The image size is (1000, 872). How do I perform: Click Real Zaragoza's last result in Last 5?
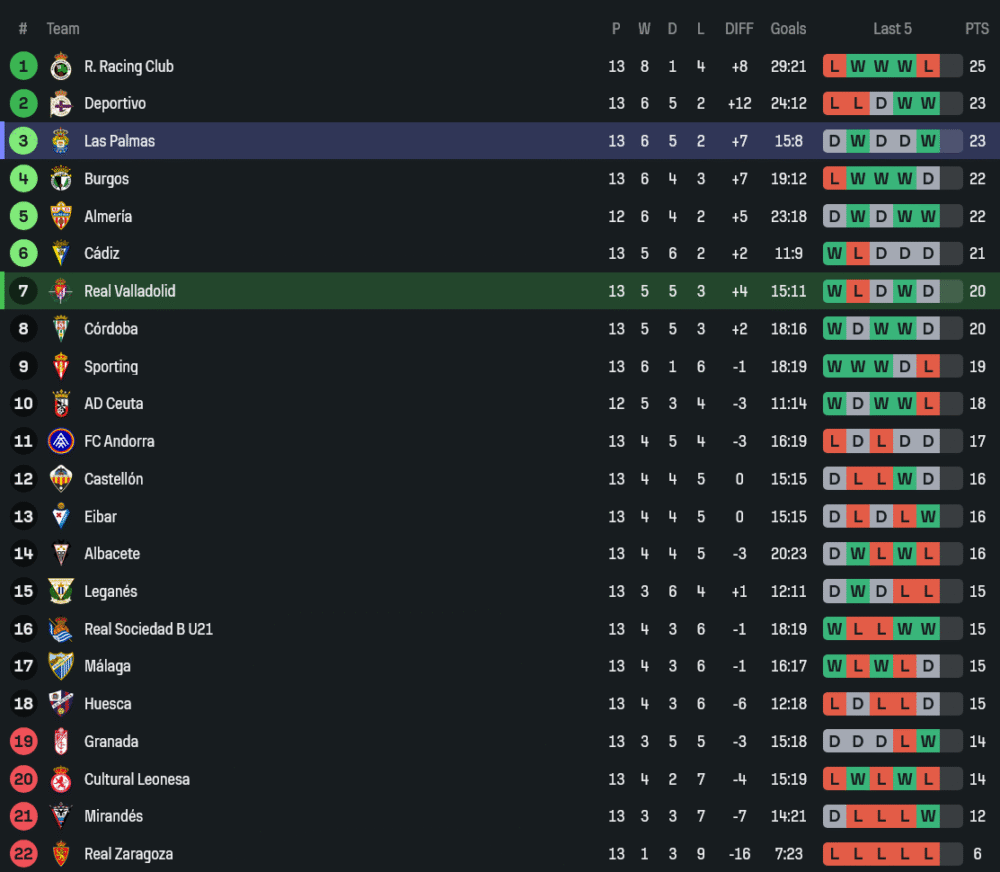[928, 854]
